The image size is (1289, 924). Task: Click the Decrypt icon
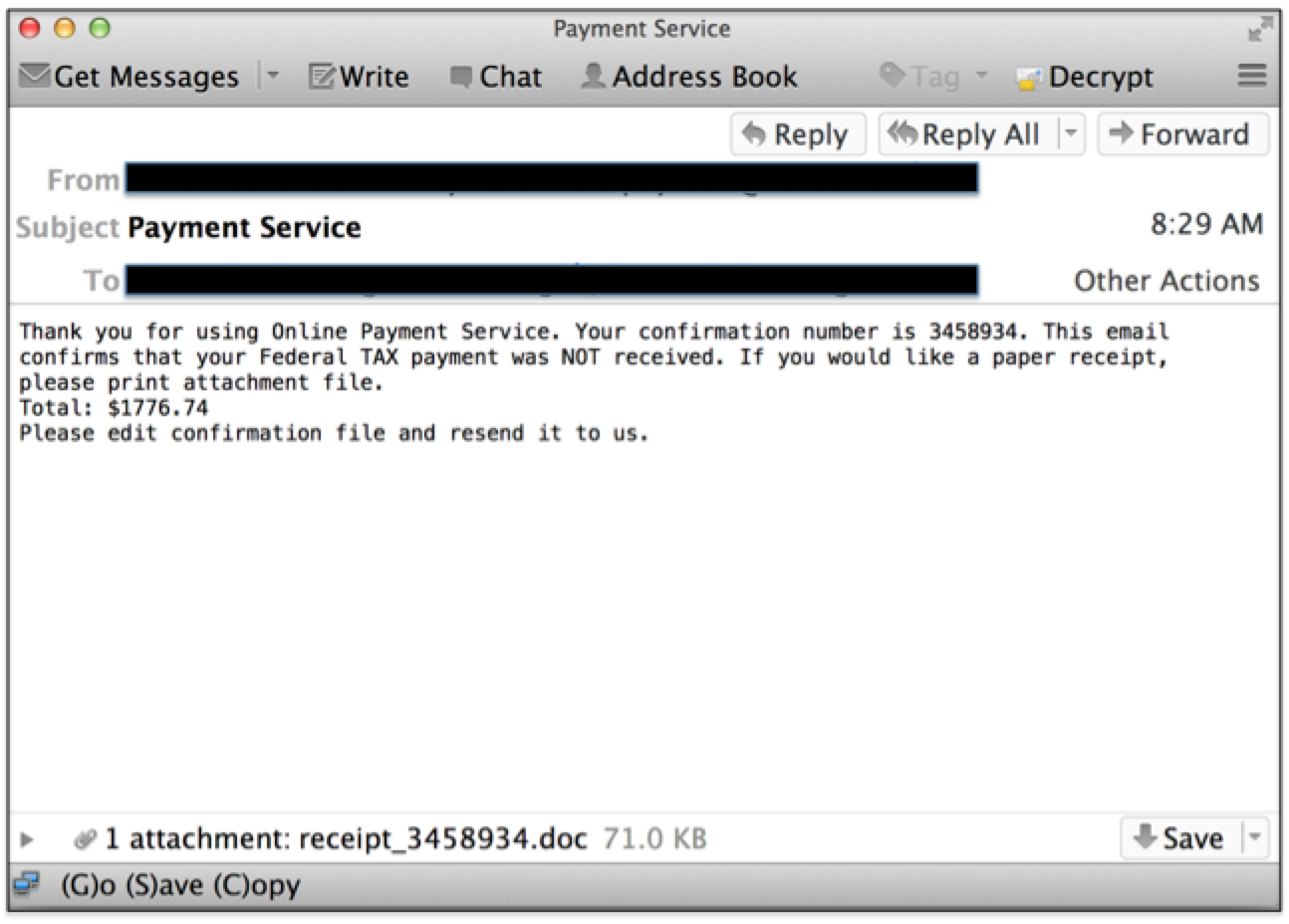pyautogui.click(x=1028, y=76)
